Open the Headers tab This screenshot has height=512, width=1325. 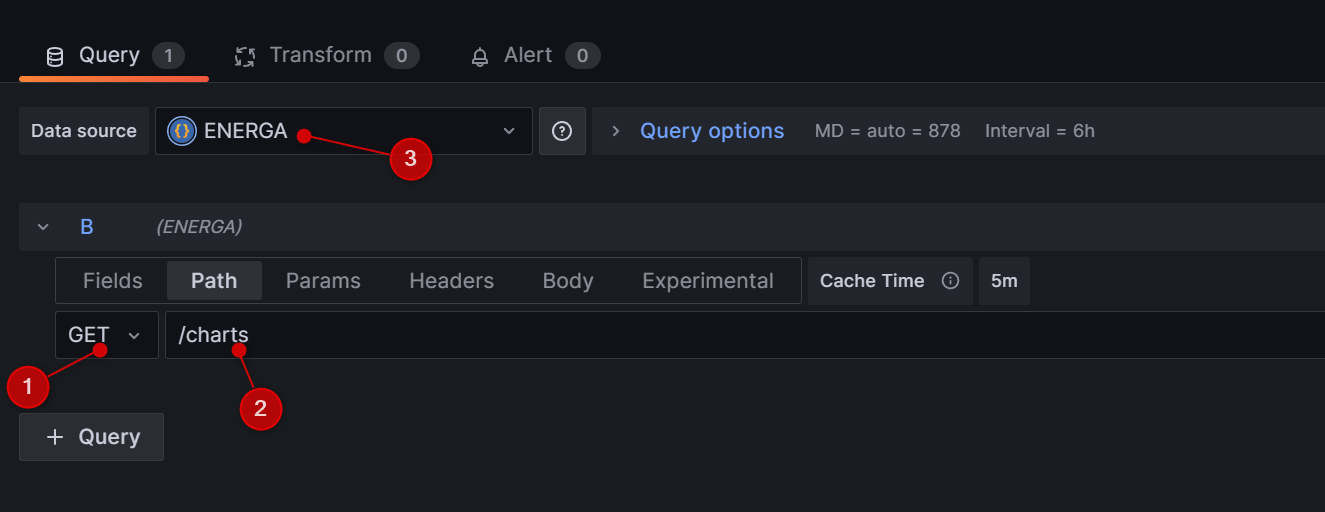[x=451, y=281]
